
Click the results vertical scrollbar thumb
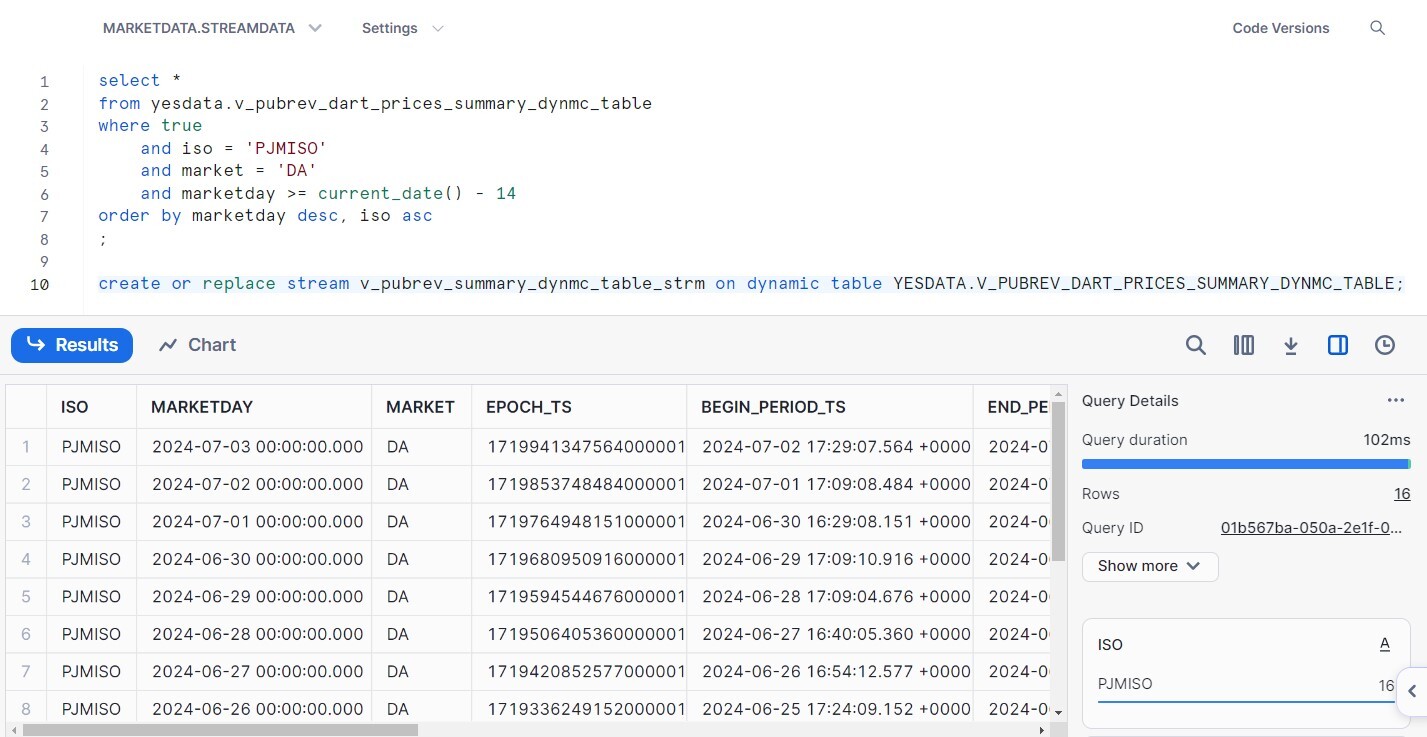(x=1059, y=480)
